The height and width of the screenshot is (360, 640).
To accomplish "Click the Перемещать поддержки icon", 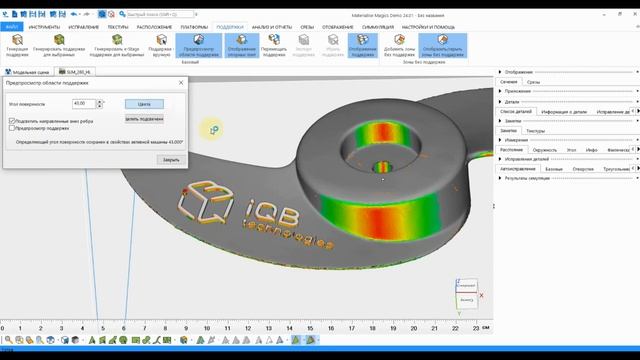I will click(x=274, y=45).
